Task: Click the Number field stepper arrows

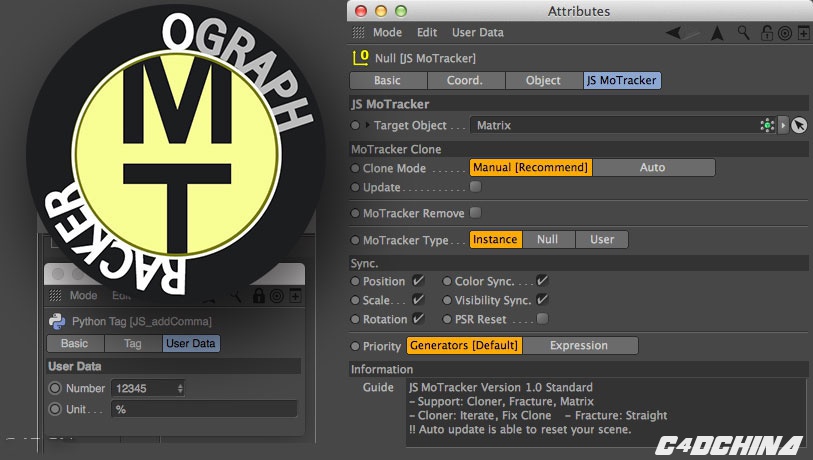Action: coord(180,388)
